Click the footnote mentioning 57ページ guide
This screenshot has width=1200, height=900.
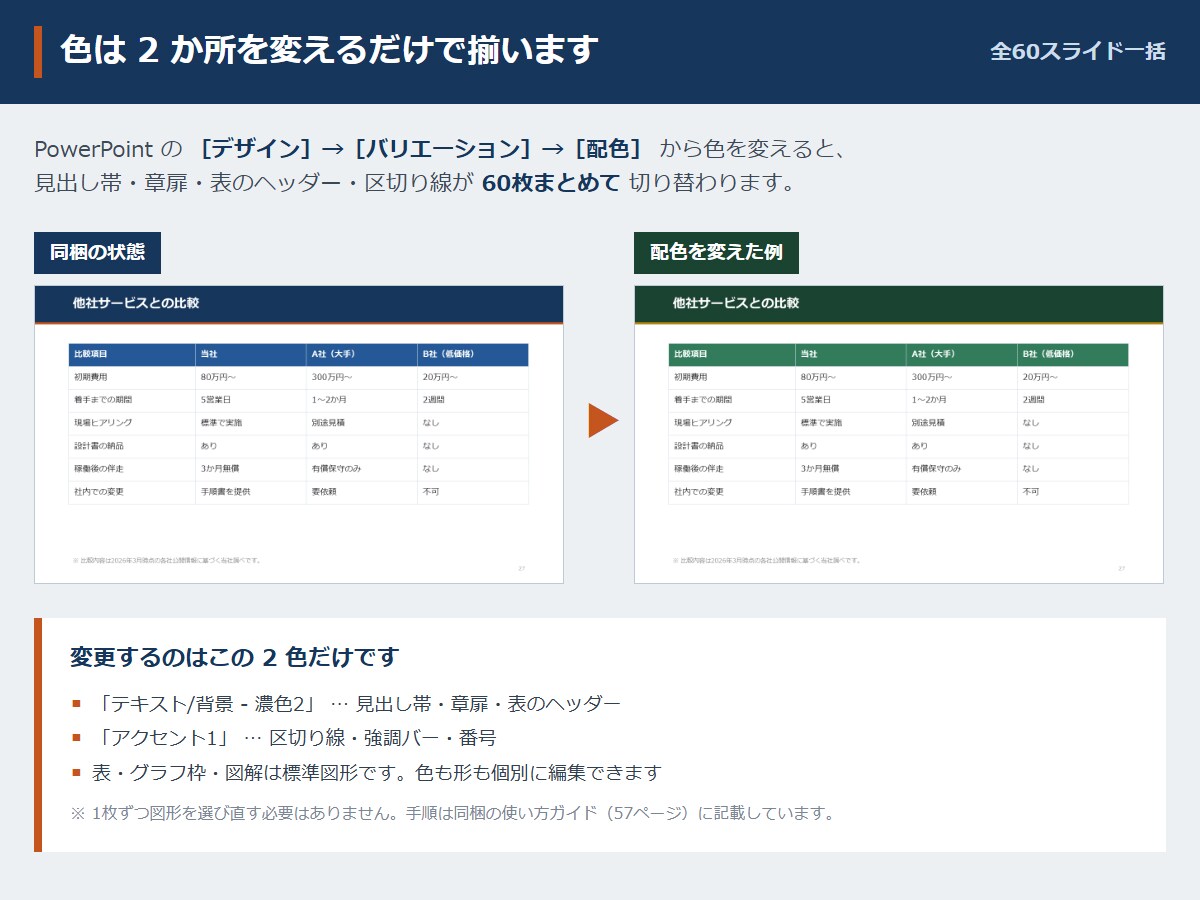(453, 813)
